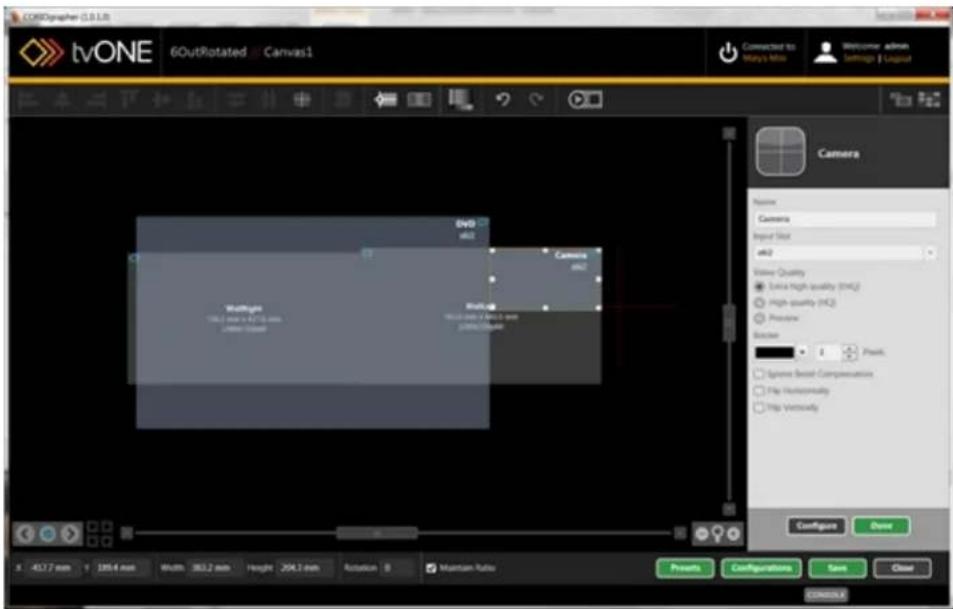Click the align left toolbar icon
Screen dimensions: 953x609
[x=27, y=100]
